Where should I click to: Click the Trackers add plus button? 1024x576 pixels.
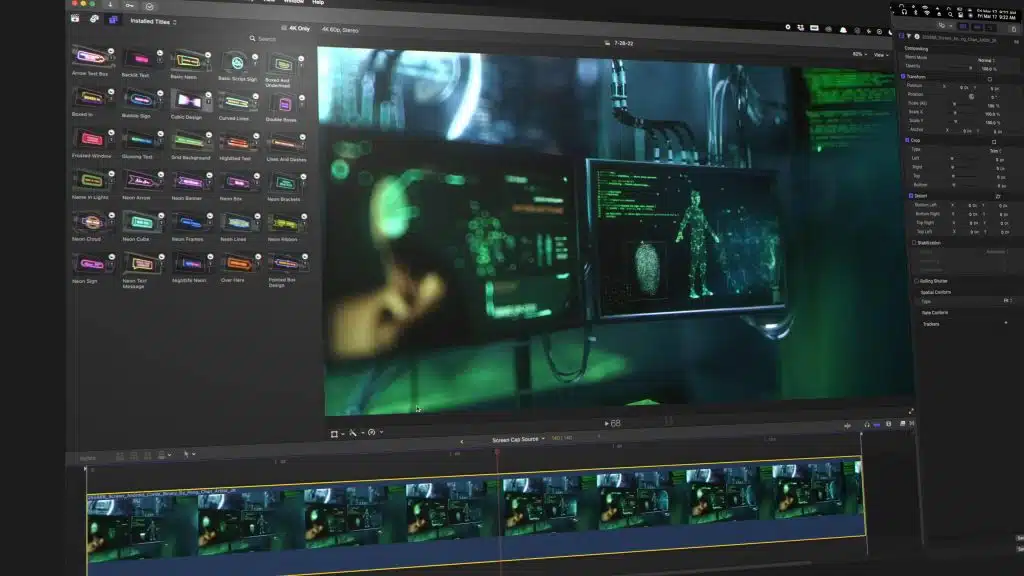[1006, 323]
